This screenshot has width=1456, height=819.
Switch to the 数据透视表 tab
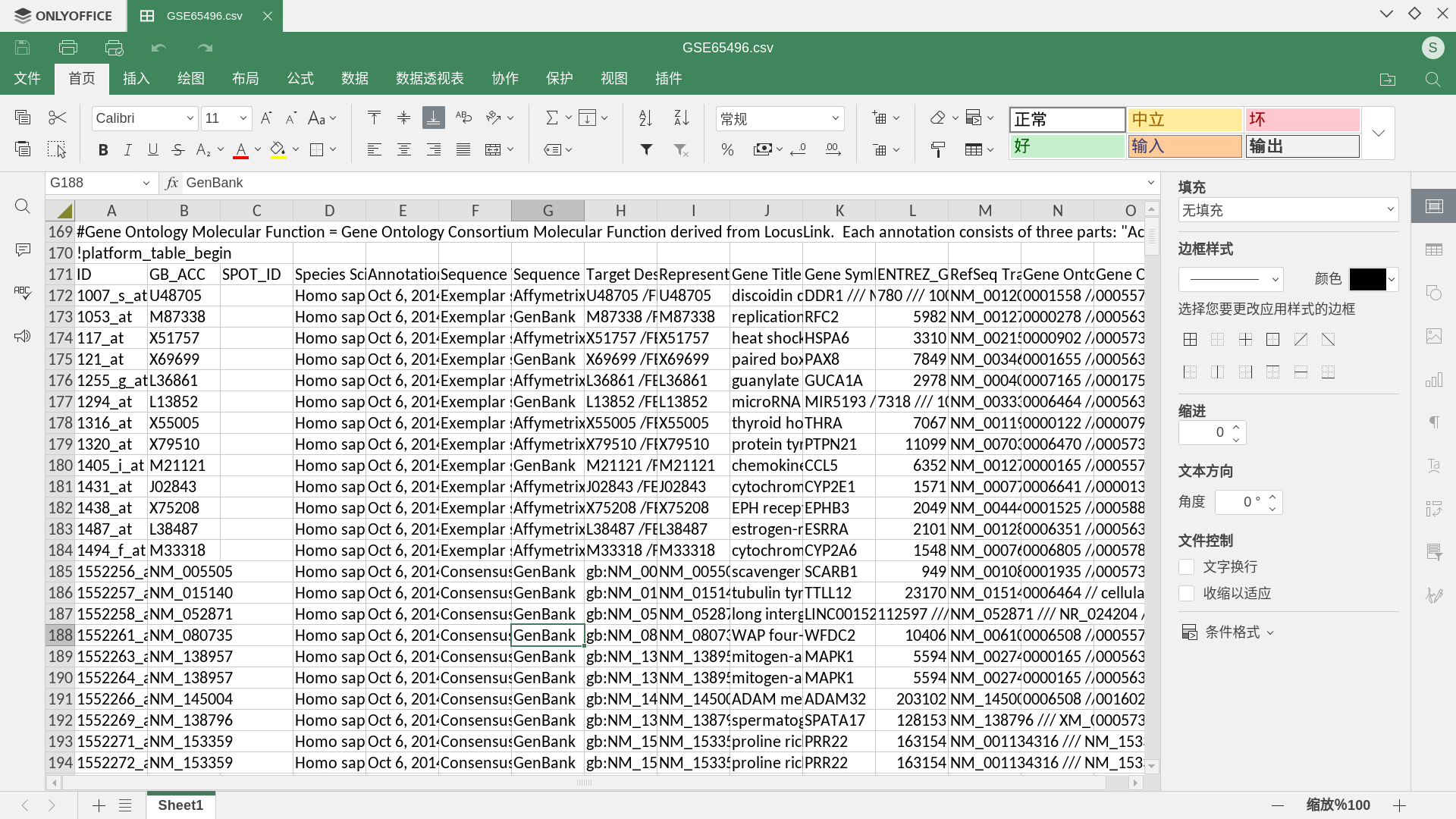pos(430,78)
